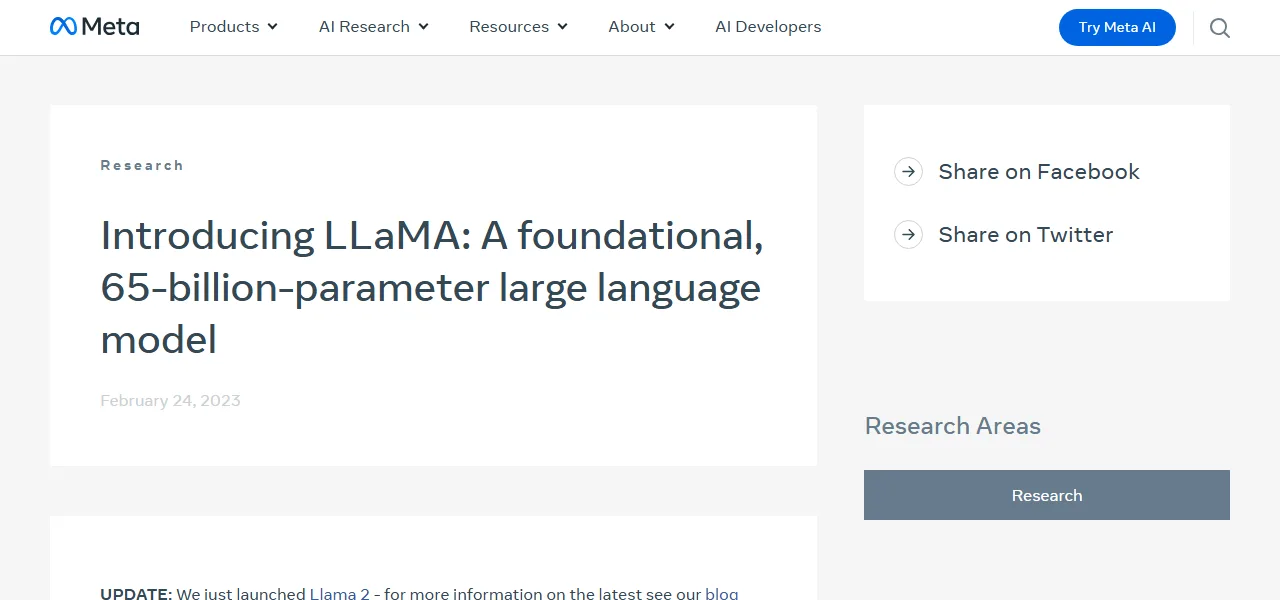Click arrow icon beside Share on Facebook
The height and width of the screenshot is (600, 1280).
tap(908, 172)
